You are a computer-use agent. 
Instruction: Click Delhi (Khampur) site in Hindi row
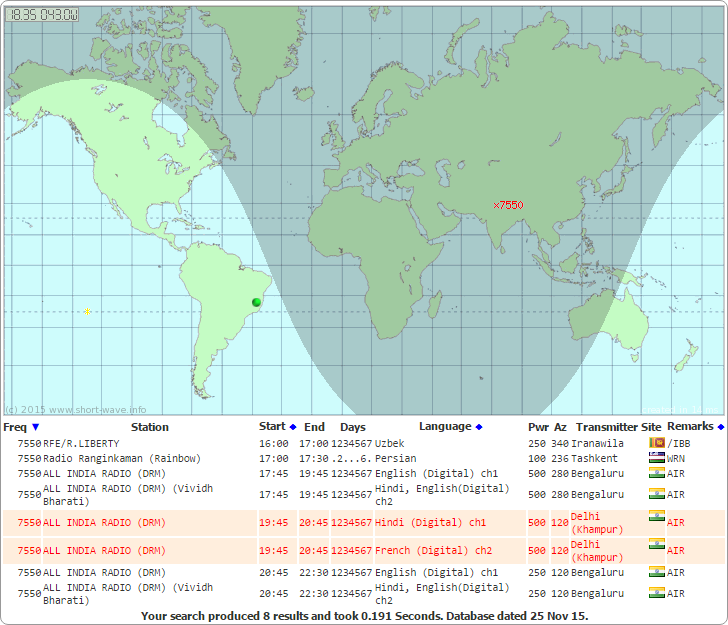(597, 523)
